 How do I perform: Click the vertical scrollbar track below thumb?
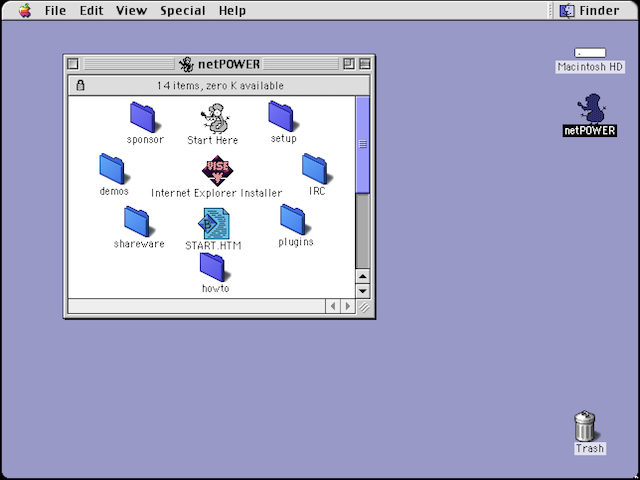click(362, 231)
